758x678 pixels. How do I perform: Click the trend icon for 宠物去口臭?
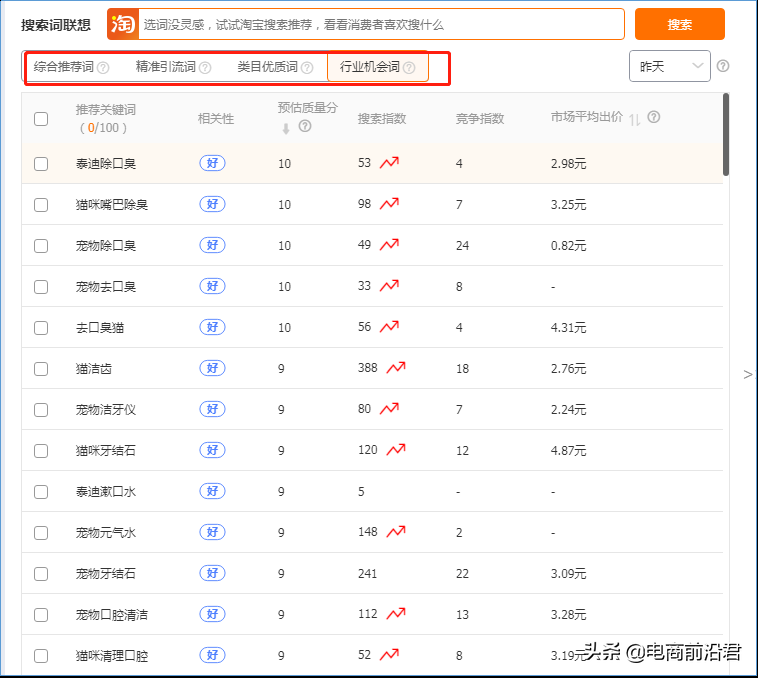389,286
